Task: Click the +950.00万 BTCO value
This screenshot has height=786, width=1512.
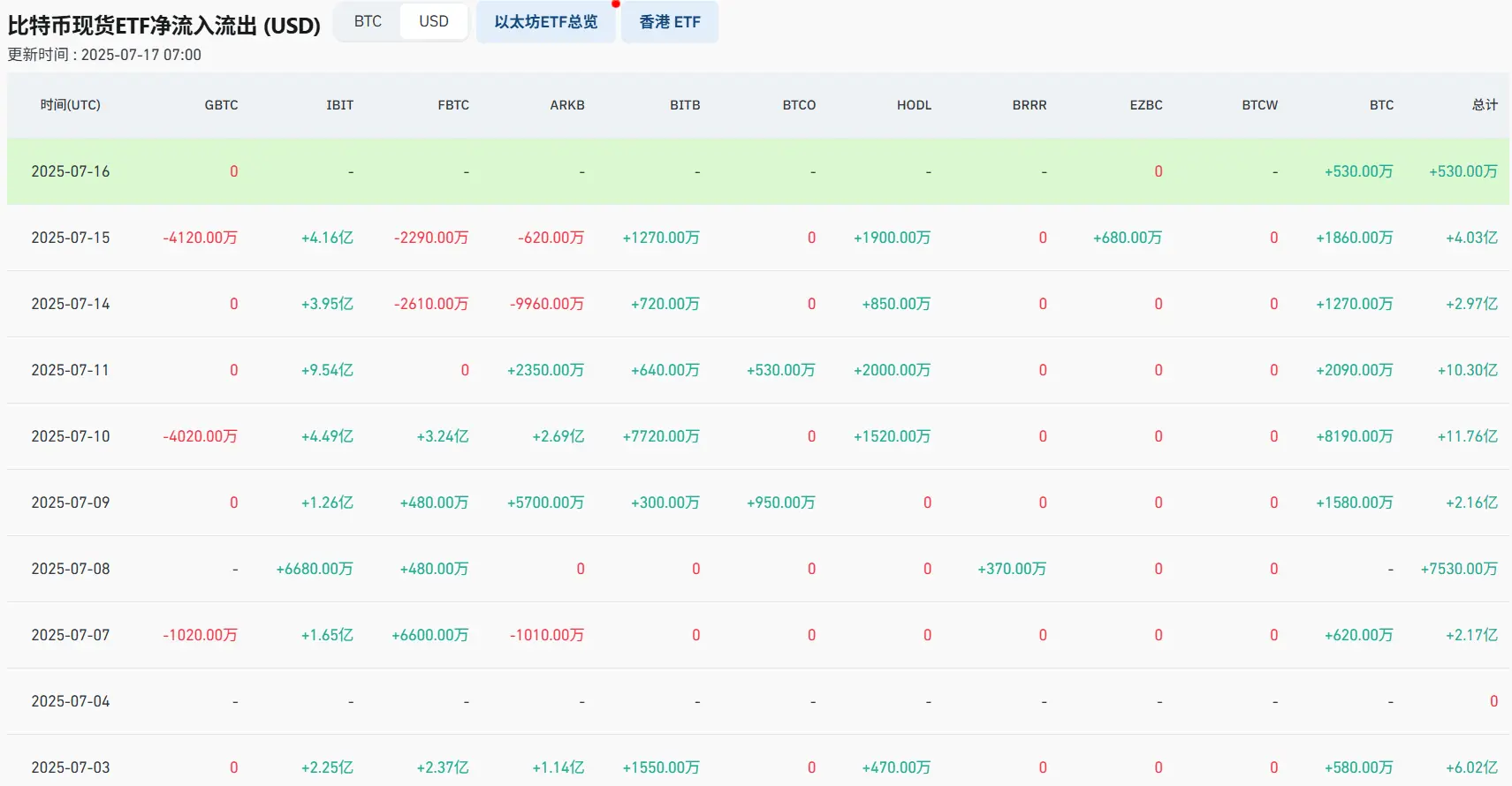Action: (x=781, y=503)
